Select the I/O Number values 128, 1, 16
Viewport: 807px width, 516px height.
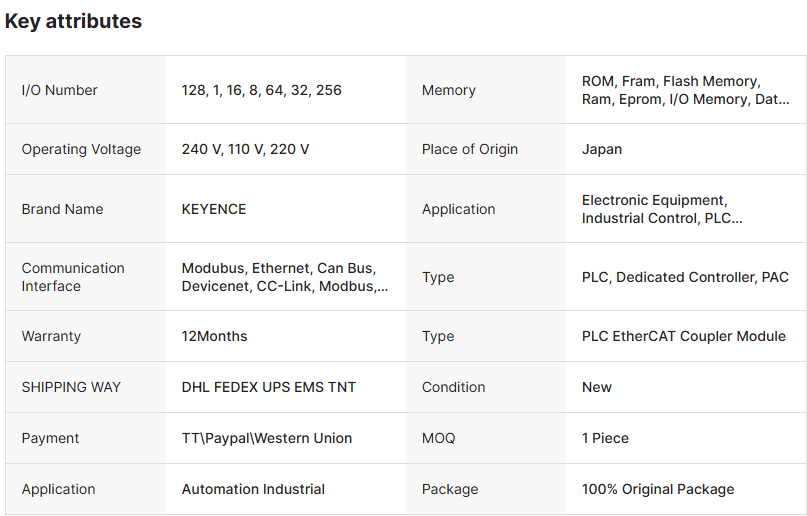[261, 90]
